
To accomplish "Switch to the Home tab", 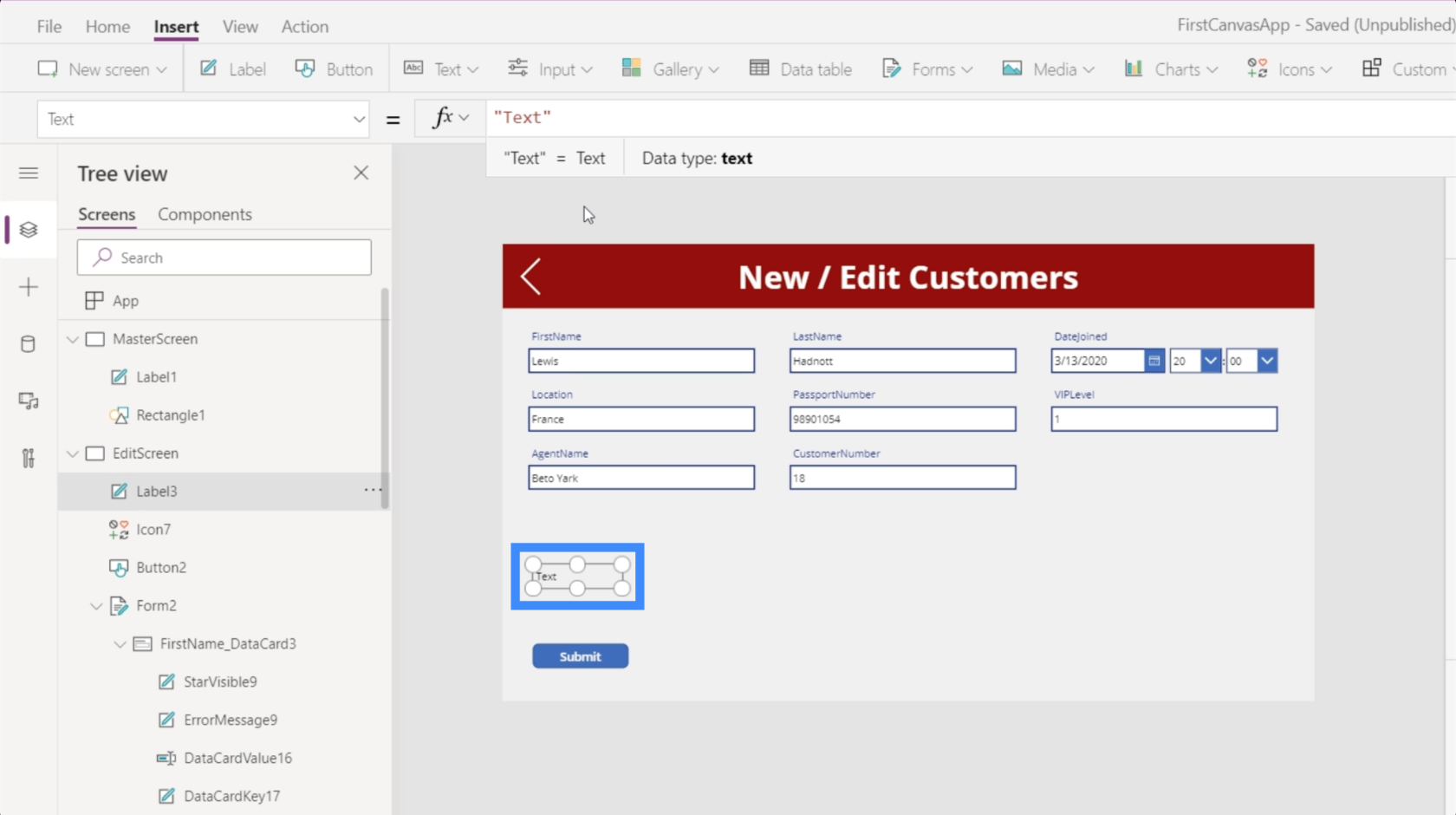I will 107,27.
